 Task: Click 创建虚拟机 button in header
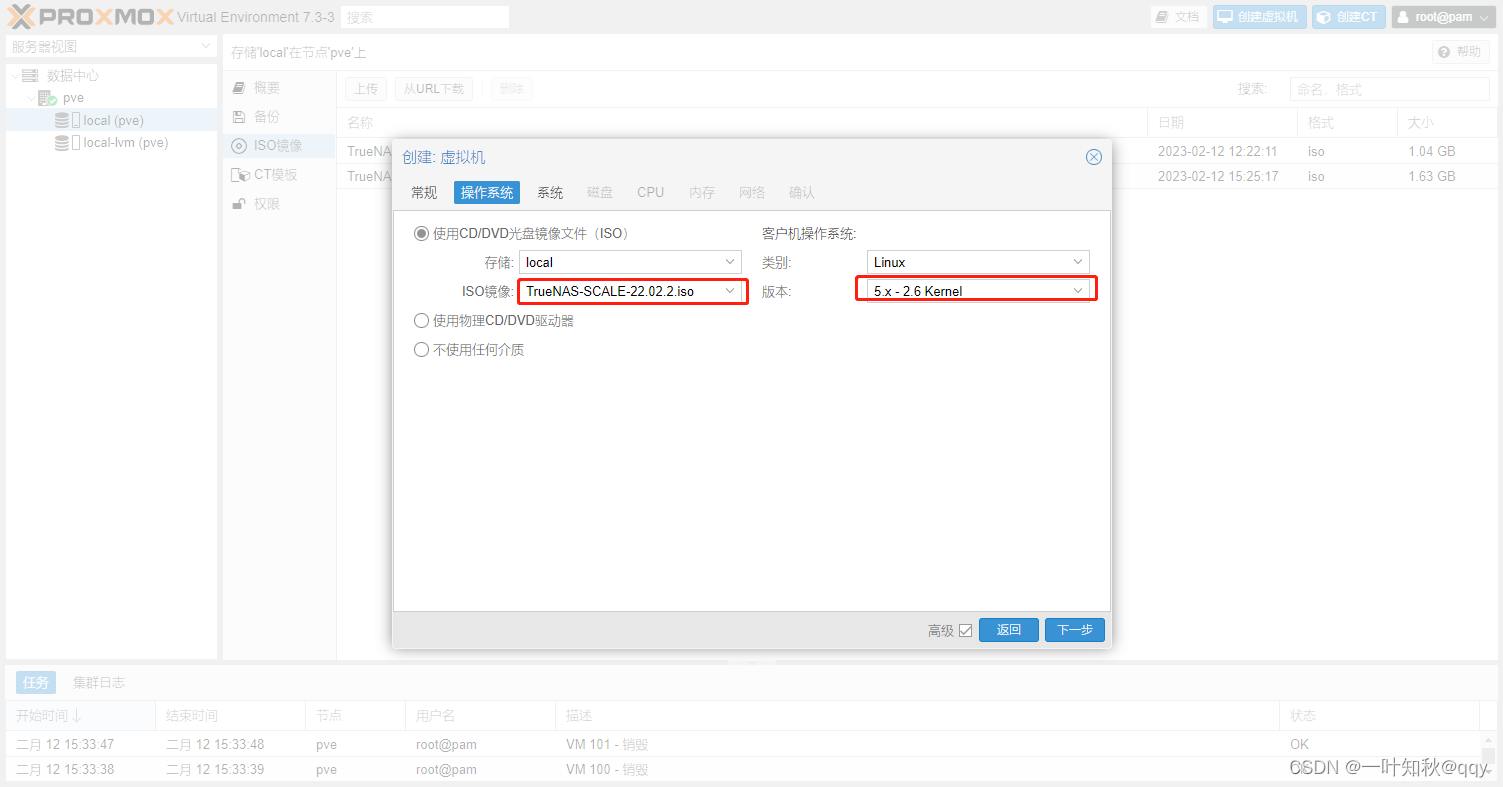[x=1259, y=17]
